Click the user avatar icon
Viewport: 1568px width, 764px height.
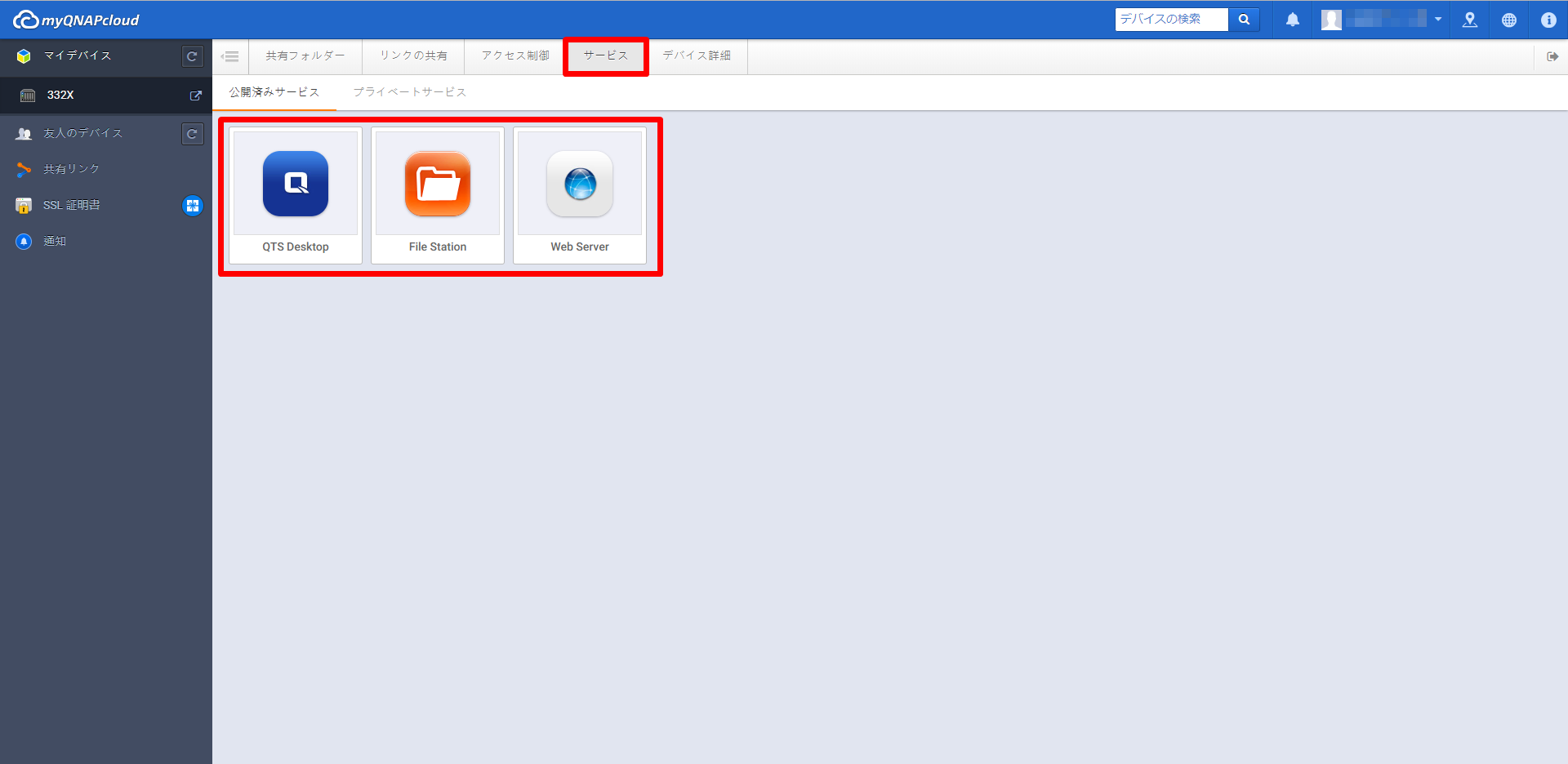pyautogui.click(x=1331, y=20)
